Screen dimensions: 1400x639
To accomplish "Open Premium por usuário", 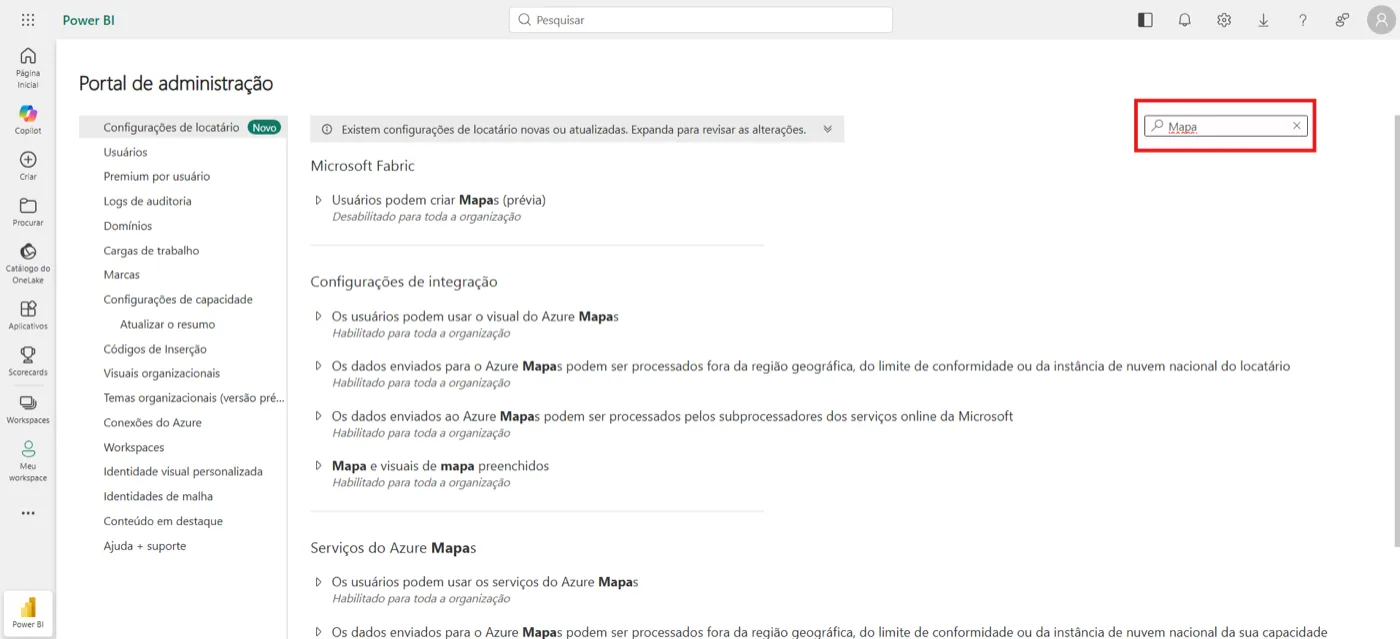I will coord(157,176).
